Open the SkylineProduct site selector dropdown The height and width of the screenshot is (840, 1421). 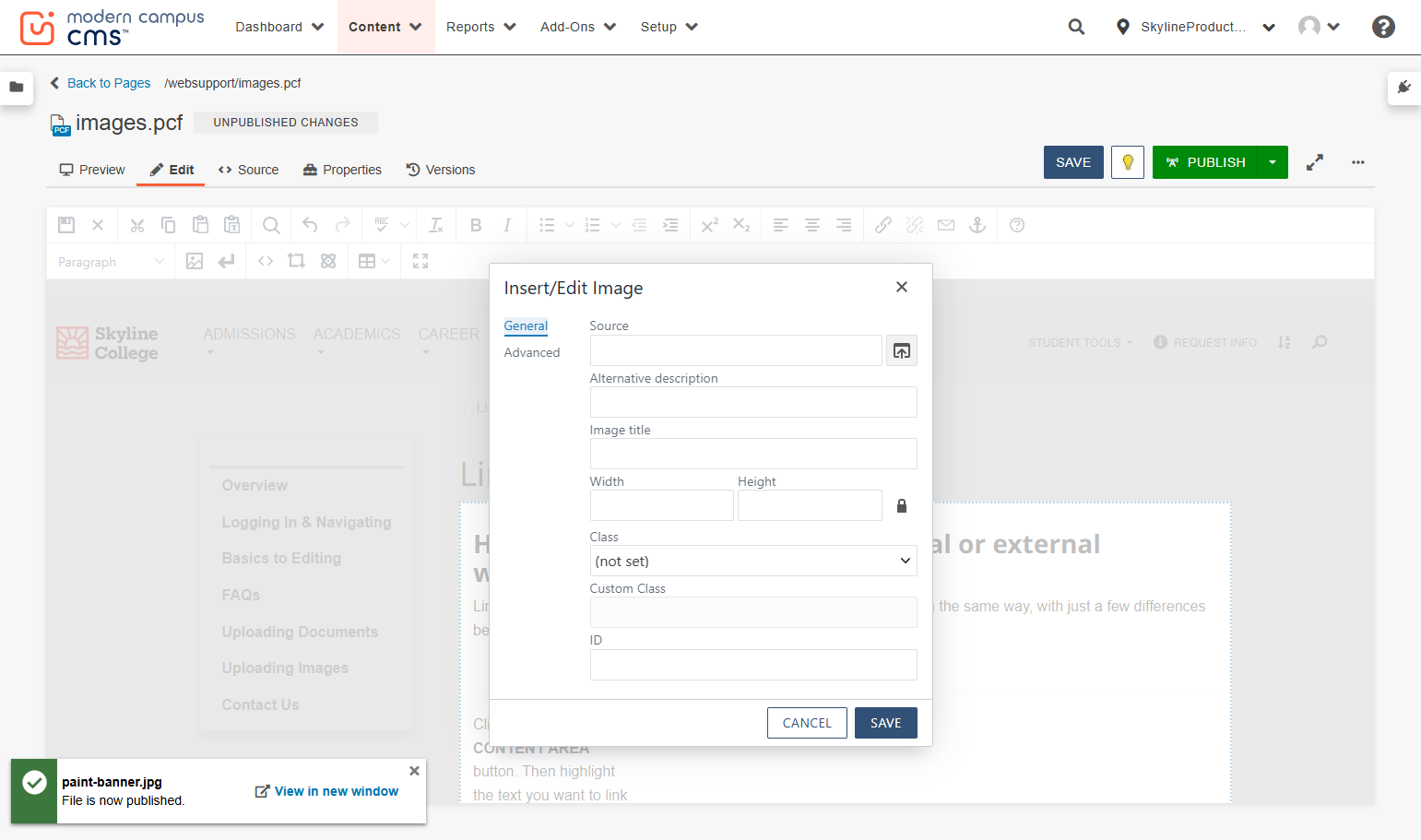(x=1195, y=27)
